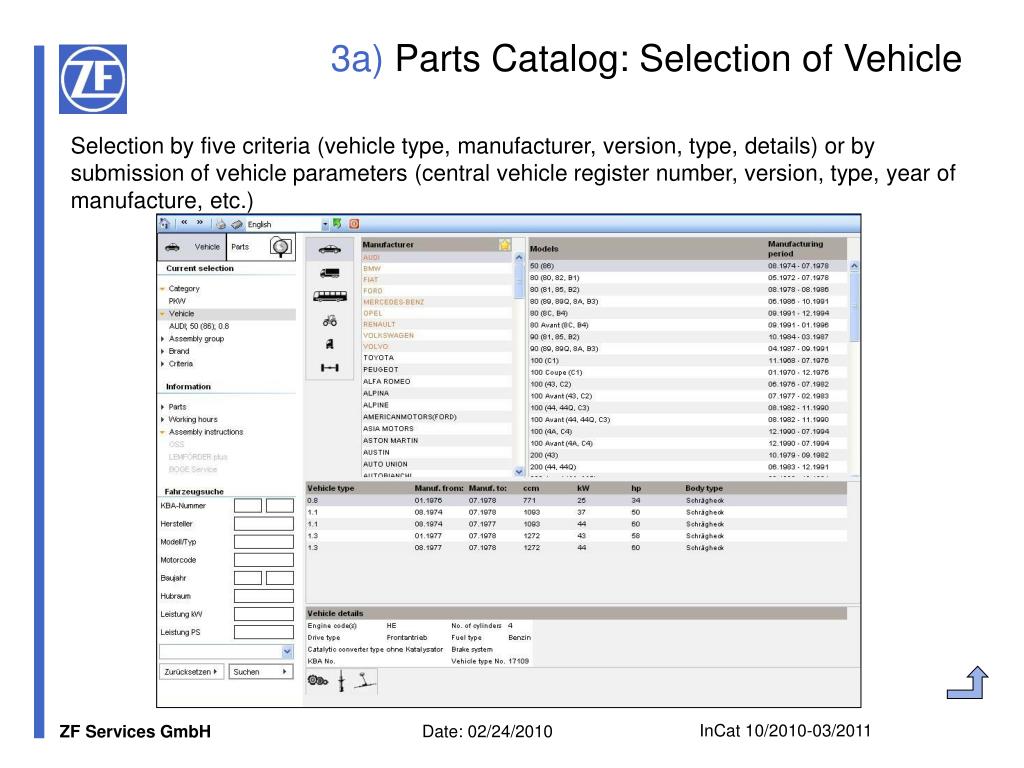Image resolution: width=1024 pixels, height=768 pixels.
Task: Select vehicle type 0.8 row
Action: click(x=577, y=501)
